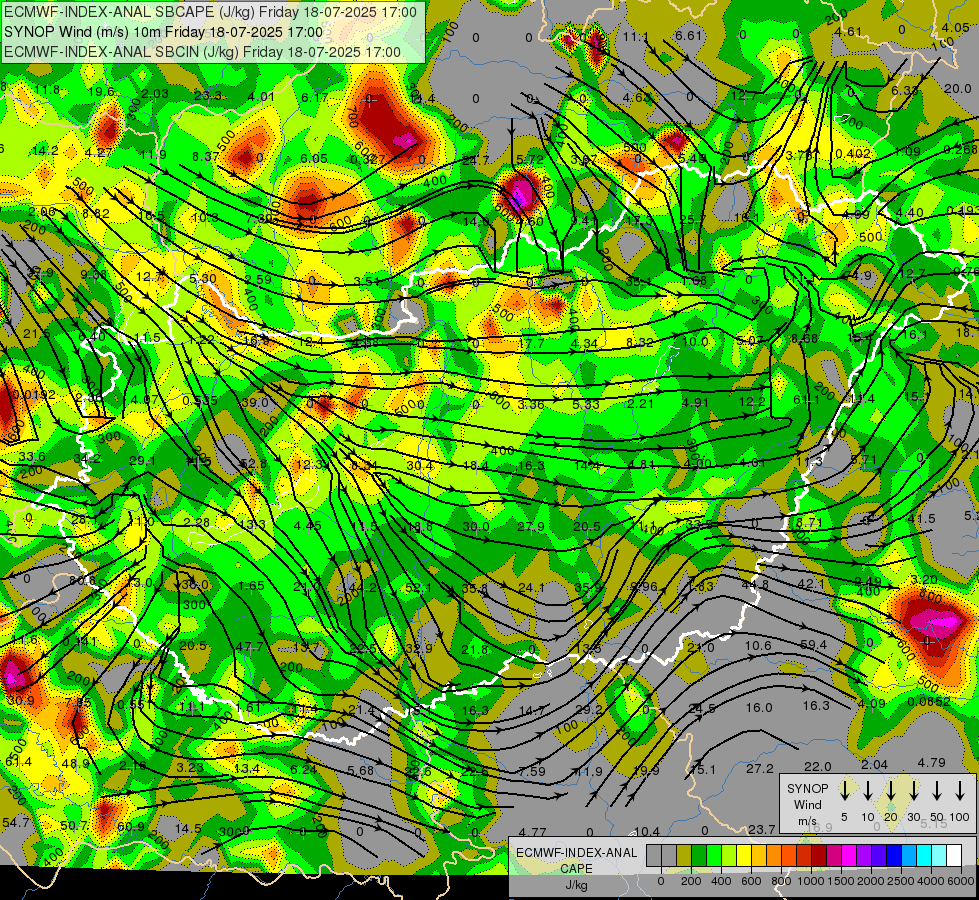Click the 20.0 value on the map
Image resolution: width=979 pixels, height=900 pixels.
[958, 89]
